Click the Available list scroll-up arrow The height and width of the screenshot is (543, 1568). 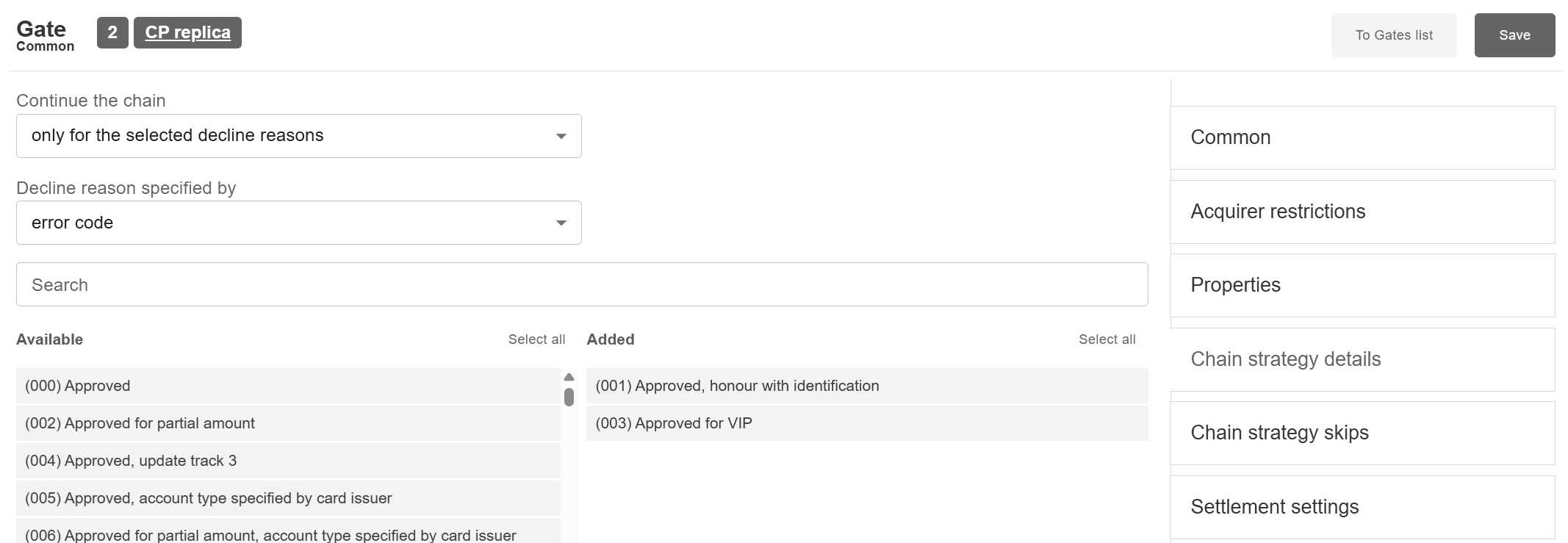coord(569,377)
